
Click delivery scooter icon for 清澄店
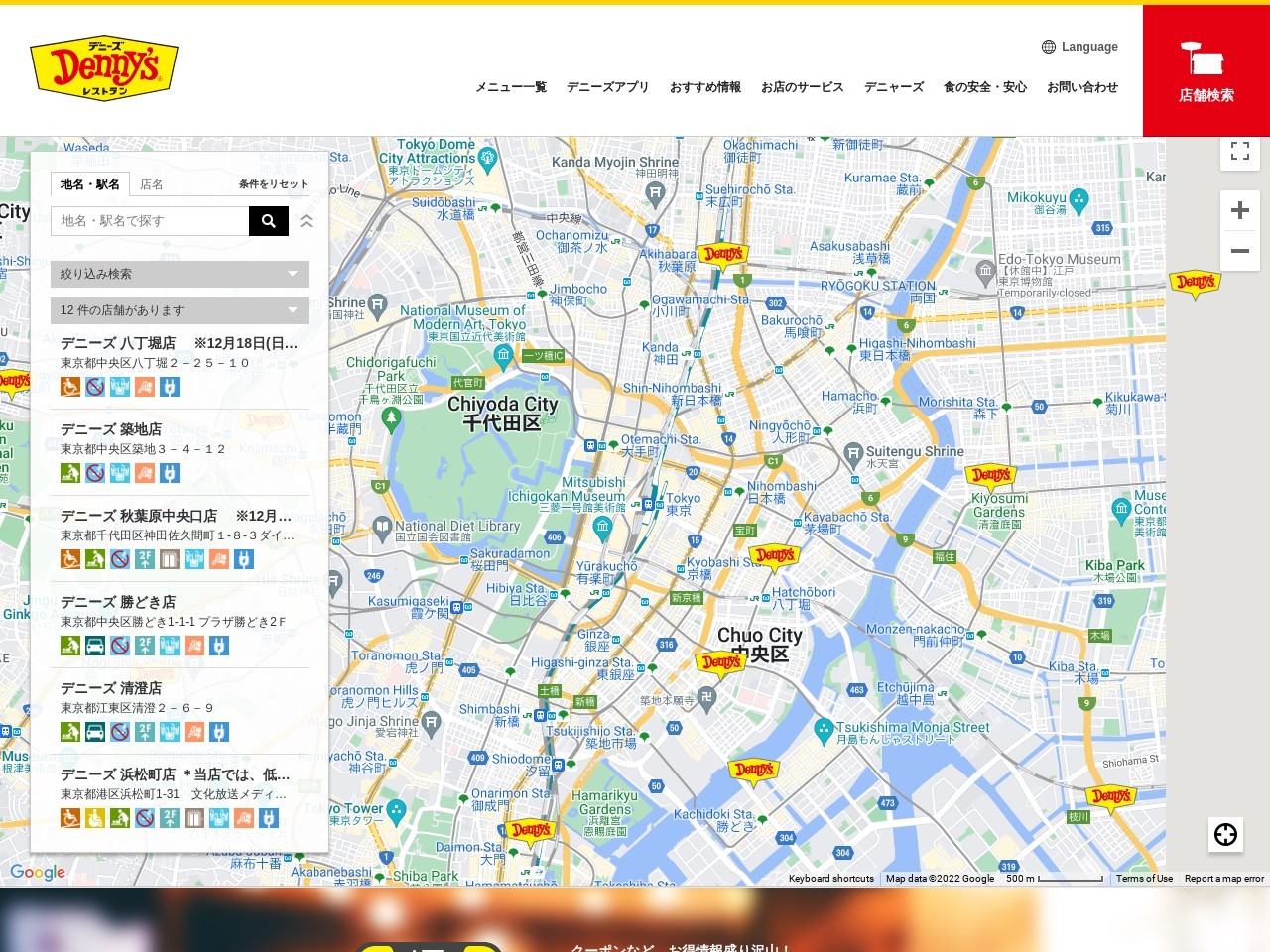pyautogui.click(x=194, y=732)
